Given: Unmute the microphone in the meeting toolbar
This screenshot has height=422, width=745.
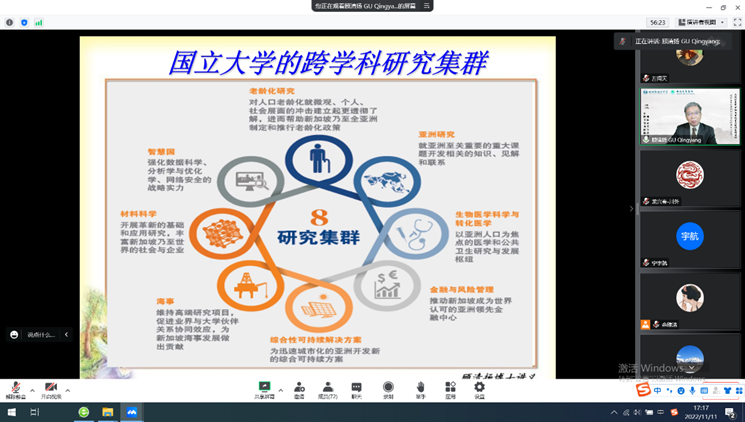Looking at the screenshot, I should [15, 387].
